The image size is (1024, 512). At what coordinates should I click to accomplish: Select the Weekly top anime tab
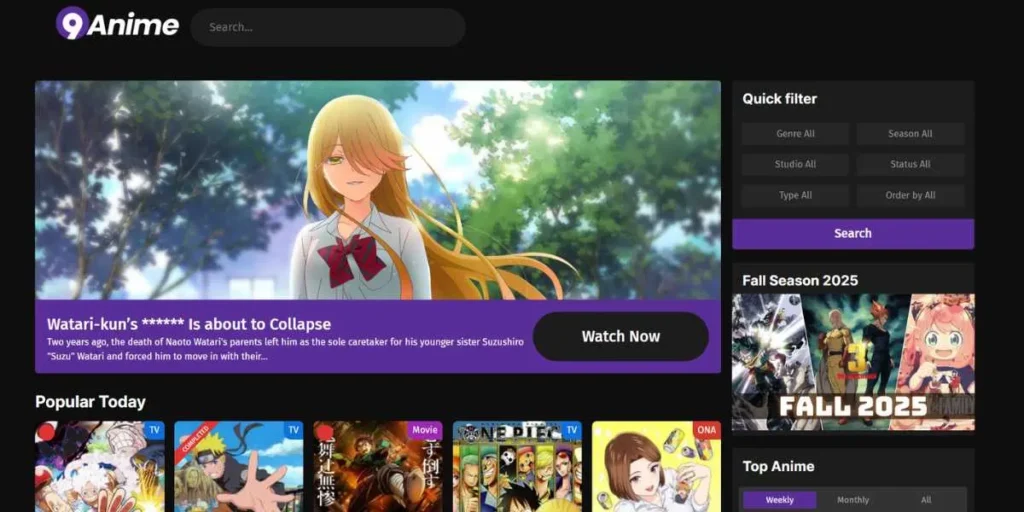tap(780, 500)
